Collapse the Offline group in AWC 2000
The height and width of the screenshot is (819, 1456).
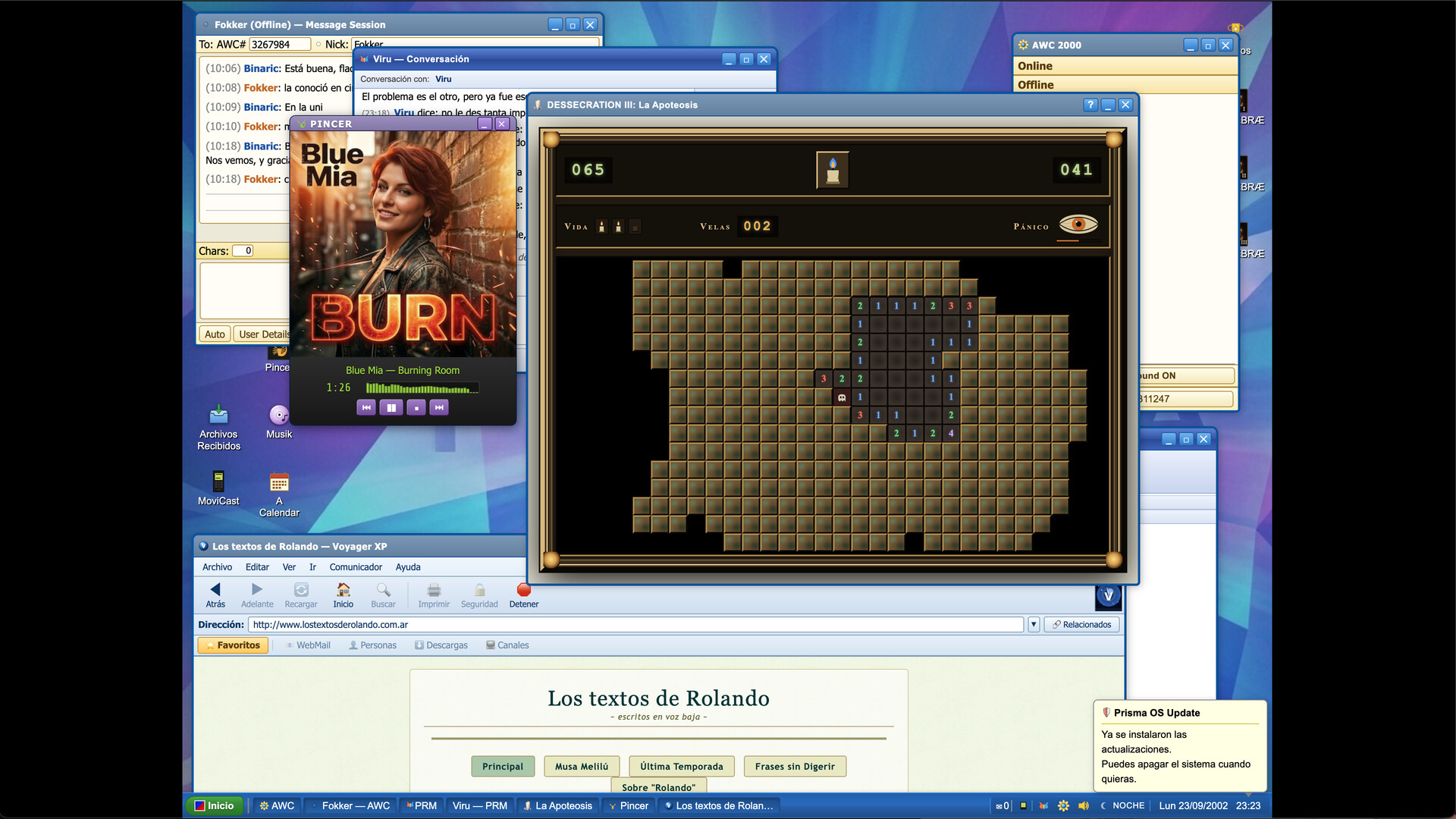(x=1126, y=85)
